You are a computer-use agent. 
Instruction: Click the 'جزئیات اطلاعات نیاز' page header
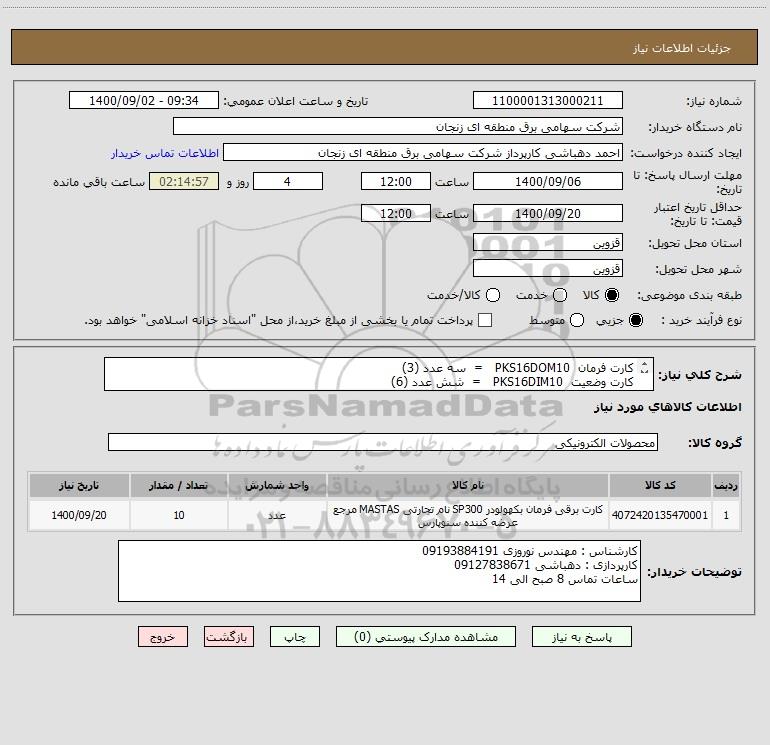pyautogui.click(x=681, y=48)
